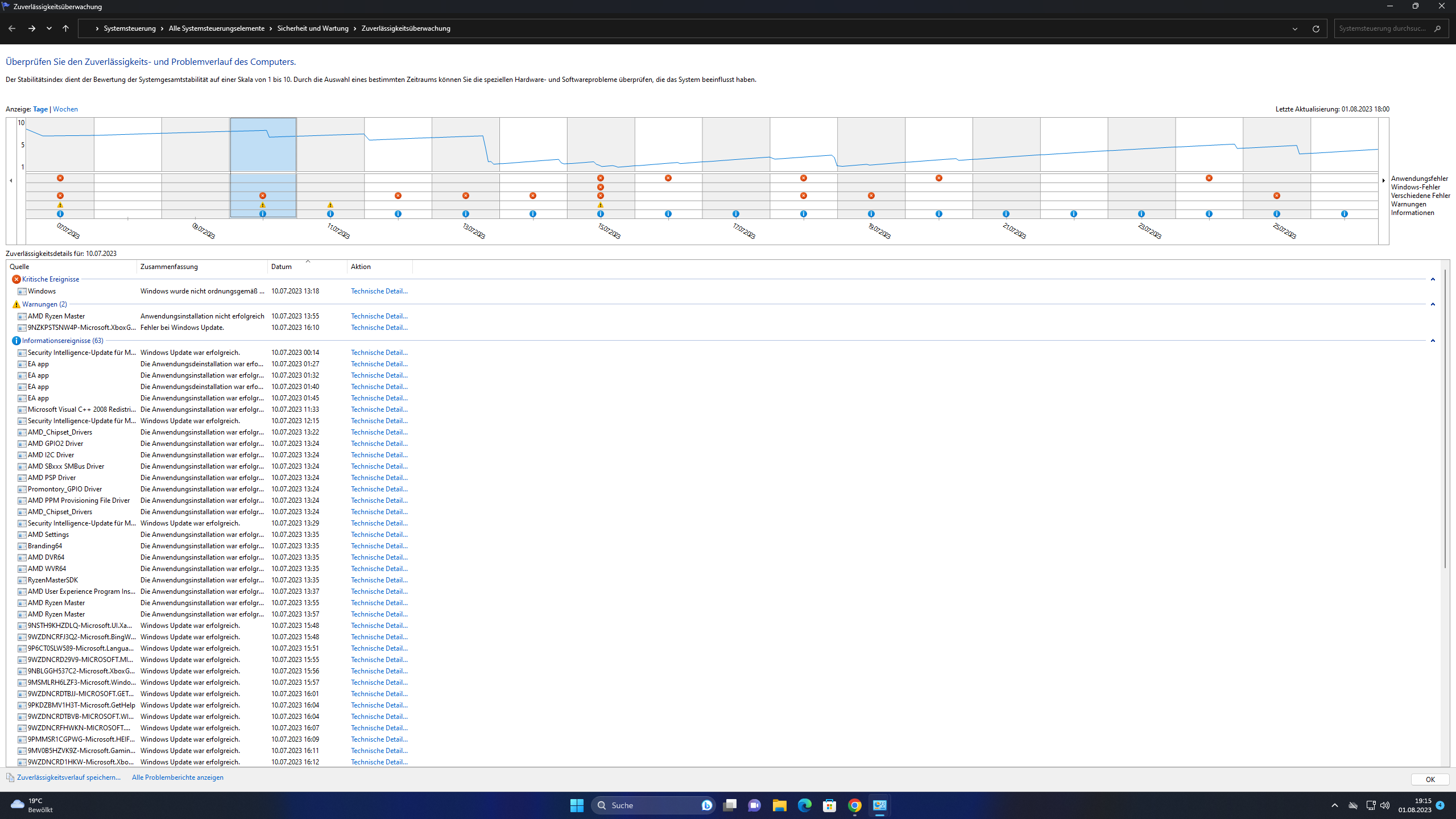Switch chart view to Wochen
This screenshot has width=1456, height=819.
point(65,109)
